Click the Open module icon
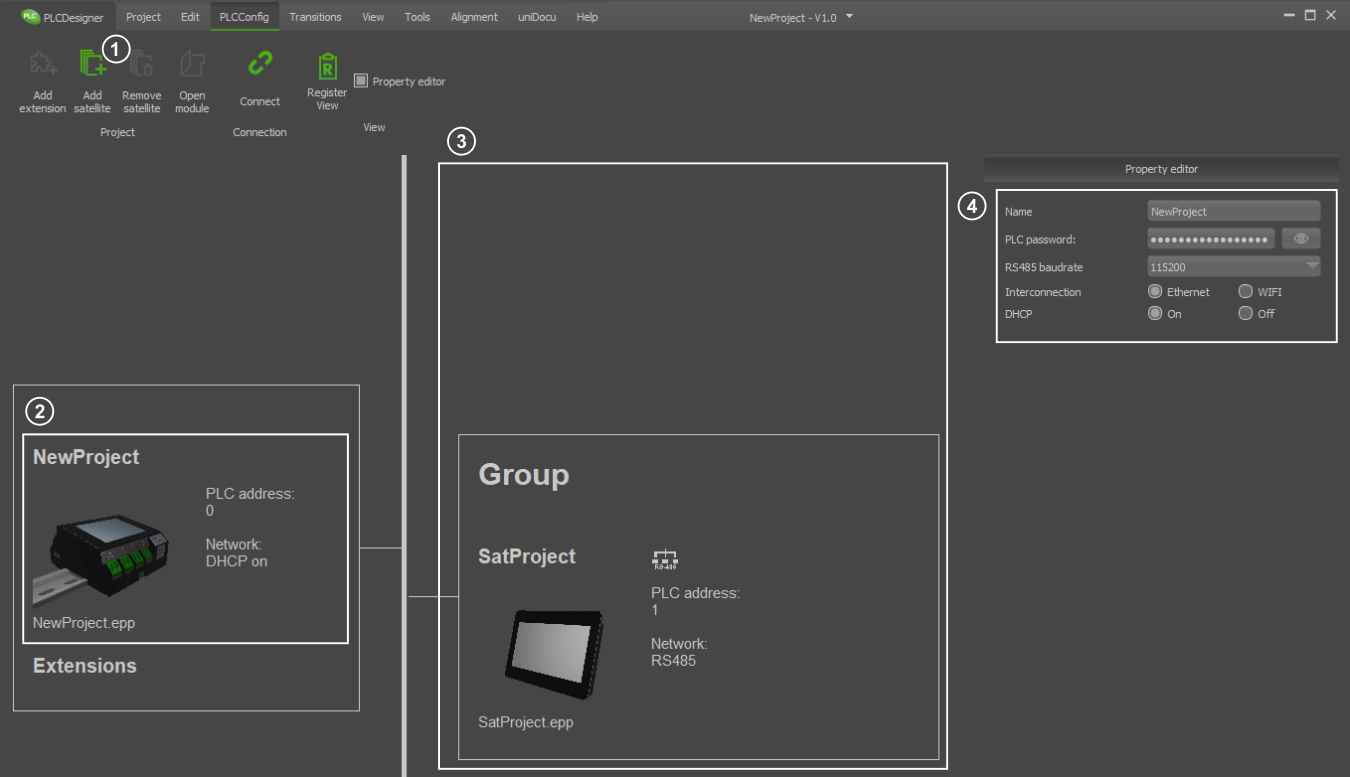This screenshot has height=777, width=1350. [192, 65]
